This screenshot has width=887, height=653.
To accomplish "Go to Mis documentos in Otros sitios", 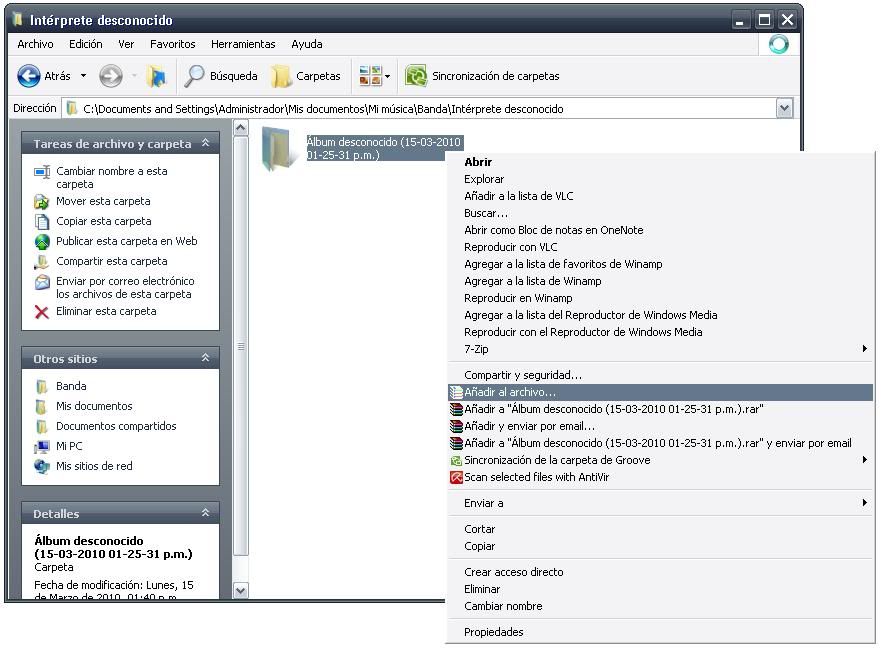I will (94, 406).
